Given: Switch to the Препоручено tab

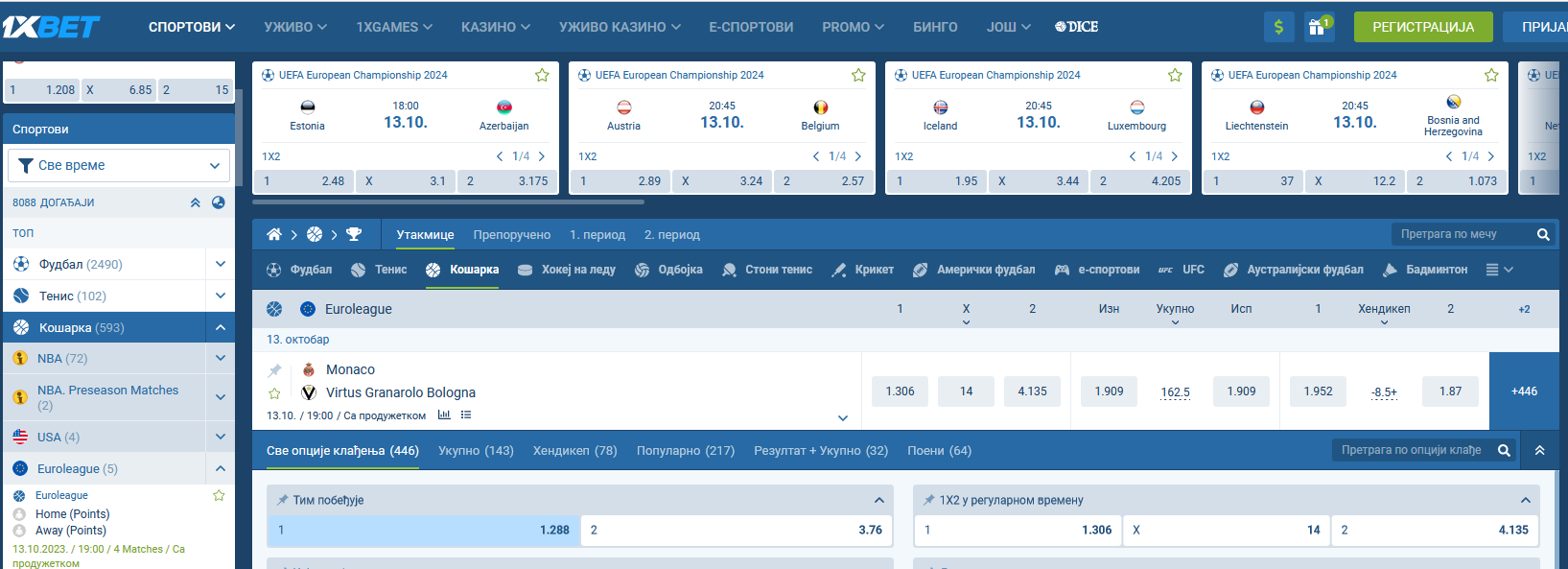Looking at the screenshot, I should click(x=511, y=235).
